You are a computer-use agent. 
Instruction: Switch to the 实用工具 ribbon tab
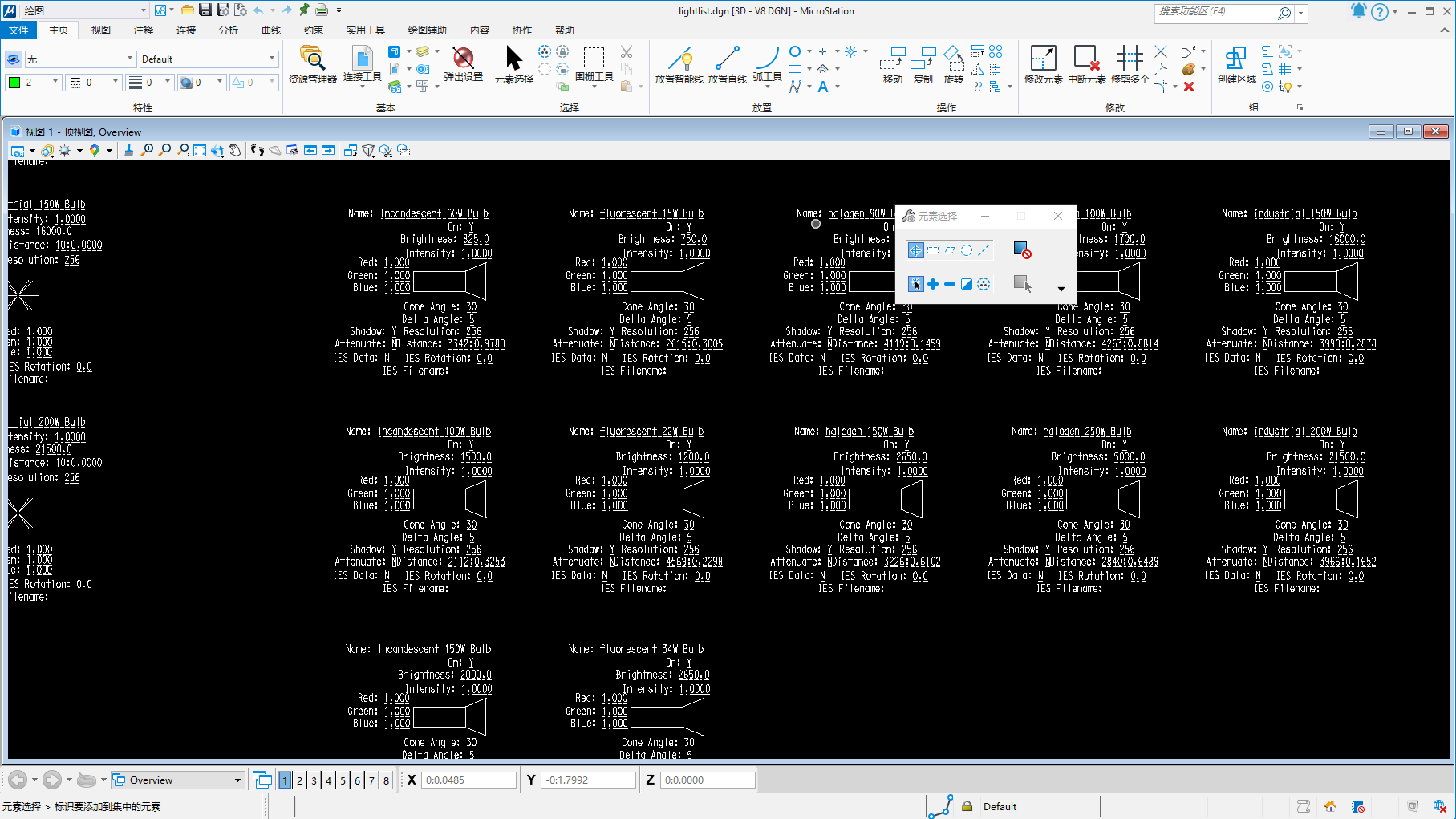click(x=365, y=30)
